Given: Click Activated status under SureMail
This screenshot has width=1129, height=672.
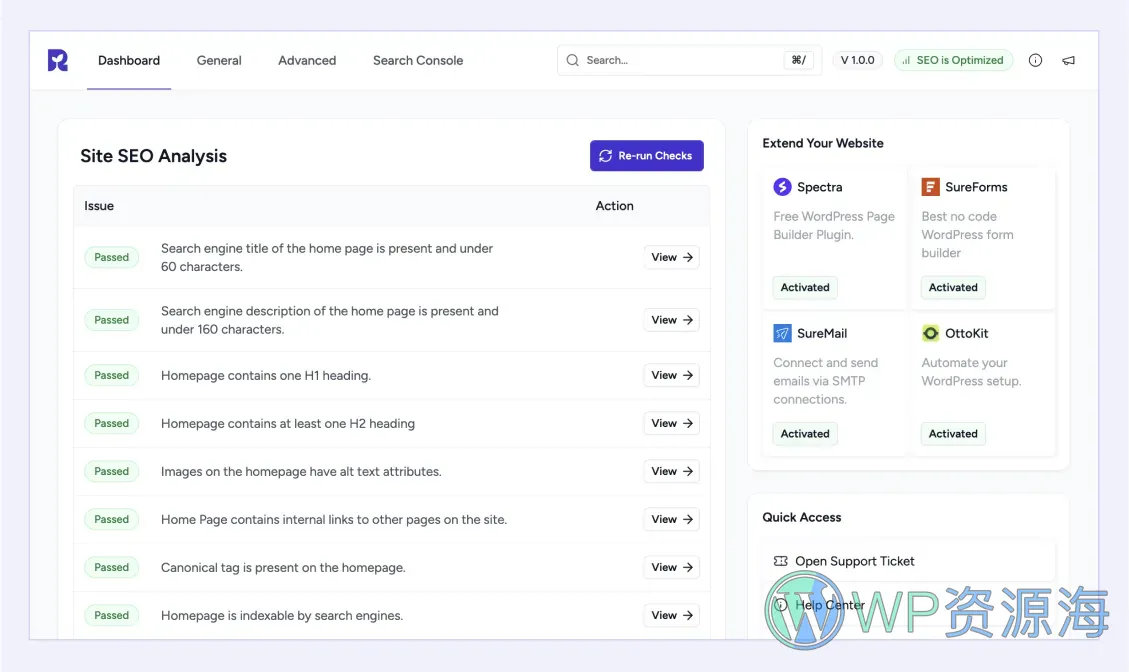Looking at the screenshot, I should click(x=804, y=433).
